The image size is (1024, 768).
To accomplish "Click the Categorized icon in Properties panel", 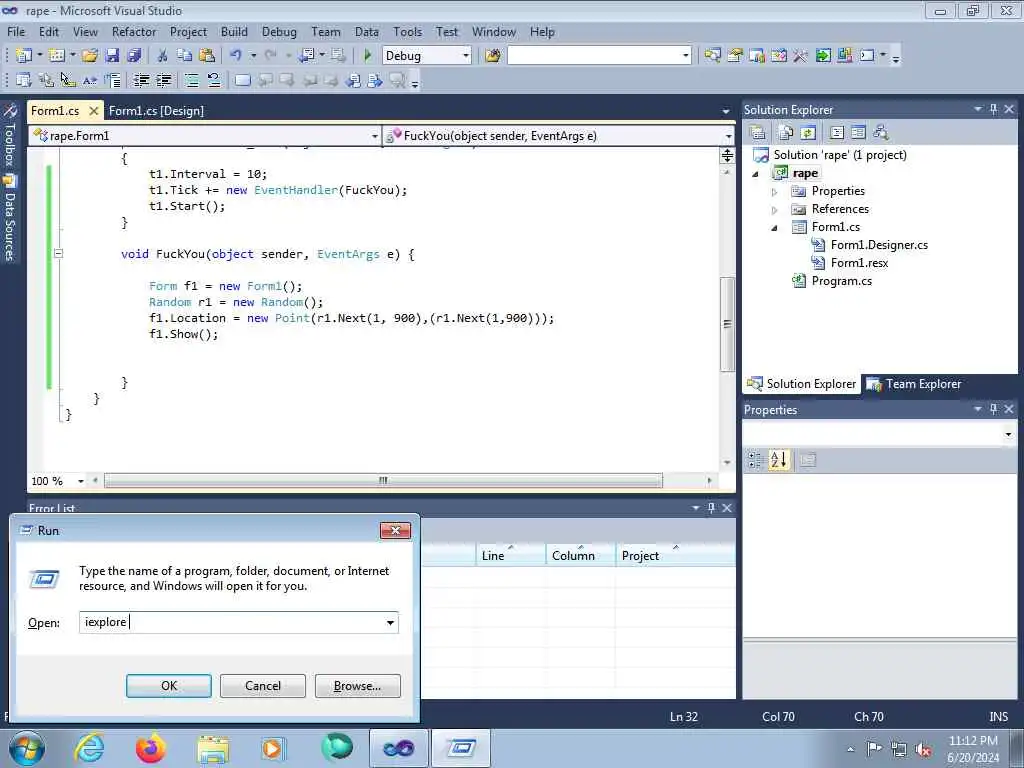I will (x=756, y=460).
